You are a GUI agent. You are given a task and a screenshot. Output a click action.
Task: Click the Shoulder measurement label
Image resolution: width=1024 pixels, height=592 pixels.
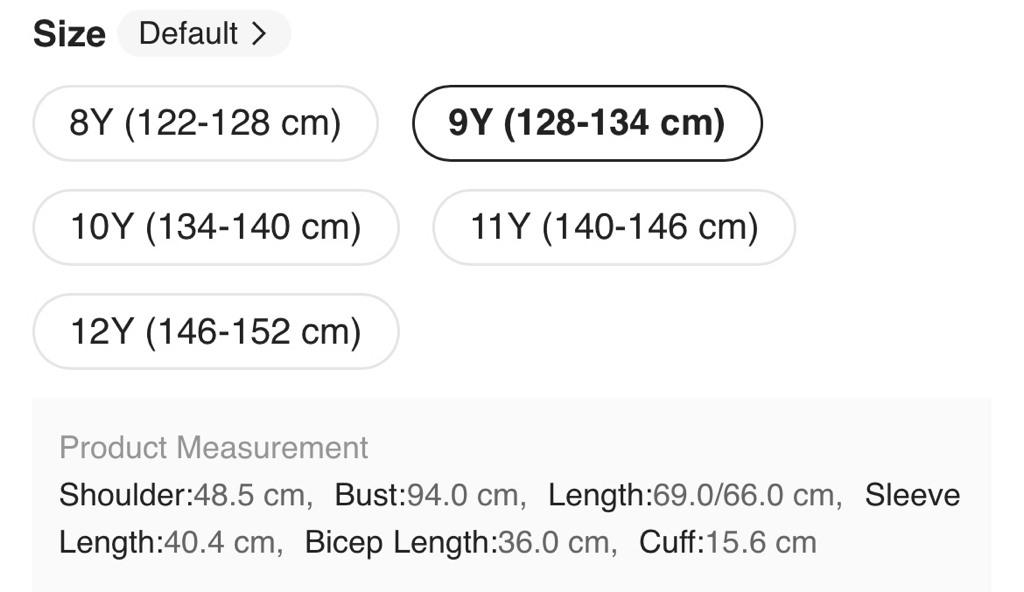(123, 495)
